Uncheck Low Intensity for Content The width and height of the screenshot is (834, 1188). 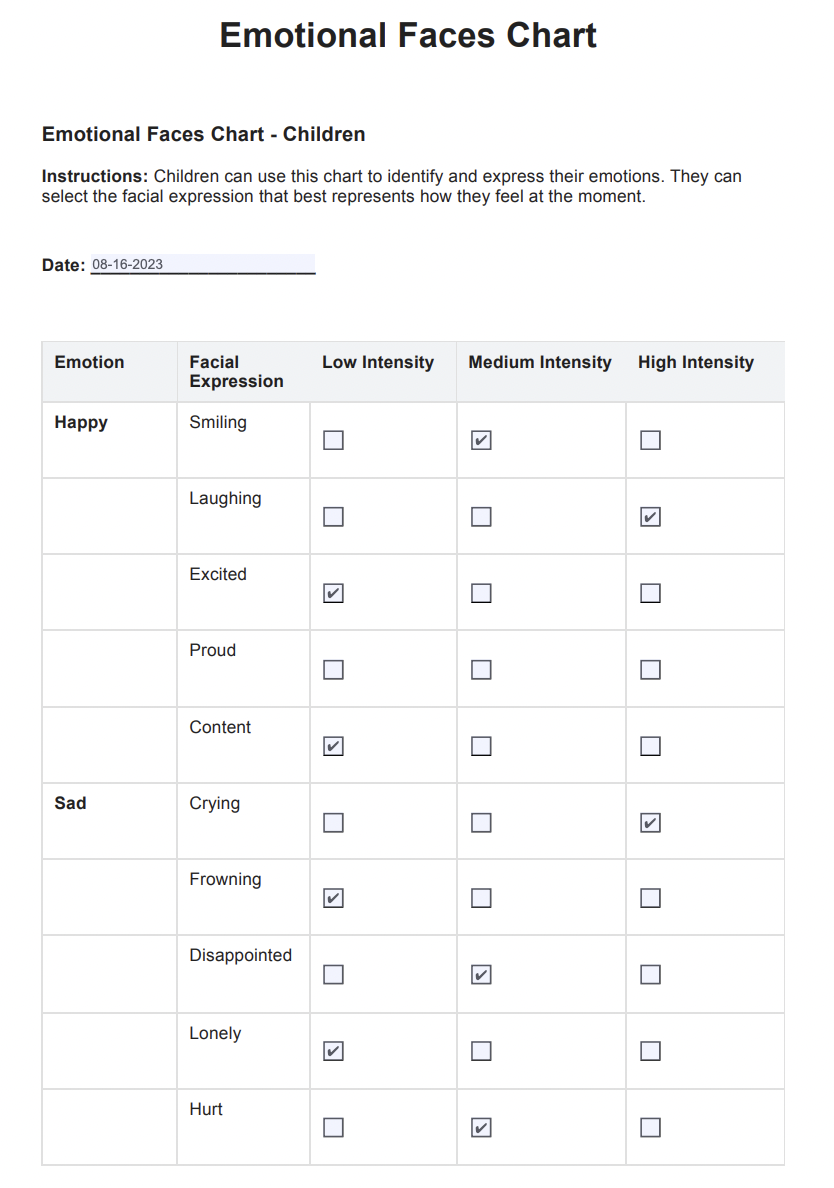point(334,746)
